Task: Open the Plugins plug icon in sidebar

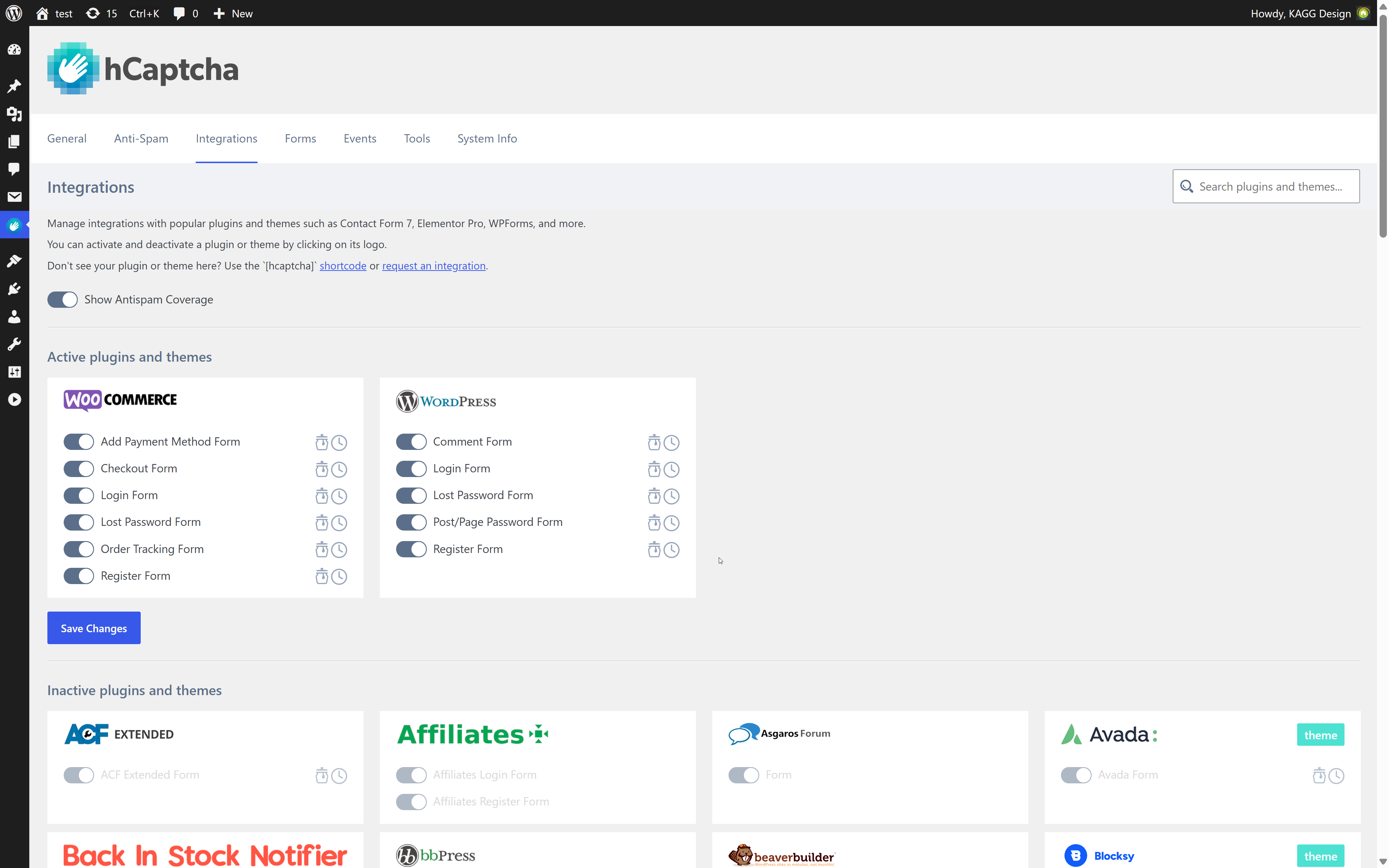Action: pyautogui.click(x=14, y=289)
